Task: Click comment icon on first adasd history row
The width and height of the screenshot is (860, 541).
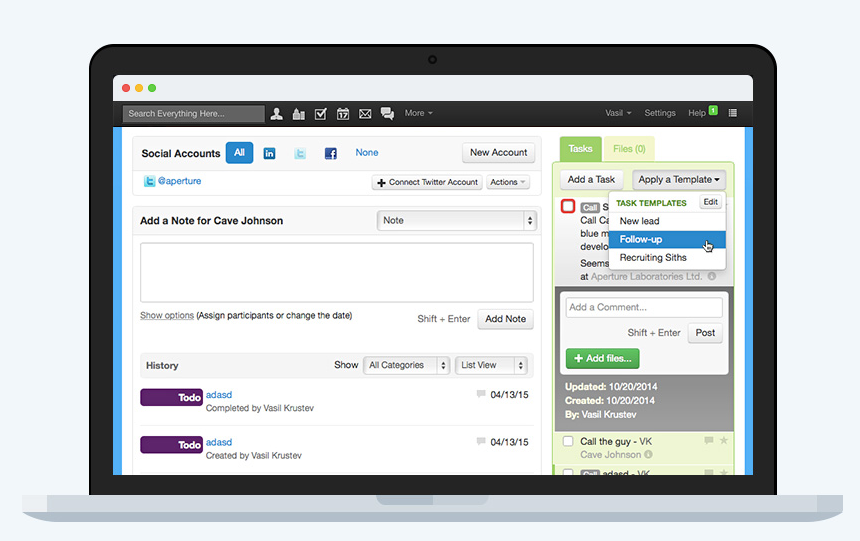Action: point(481,393)
